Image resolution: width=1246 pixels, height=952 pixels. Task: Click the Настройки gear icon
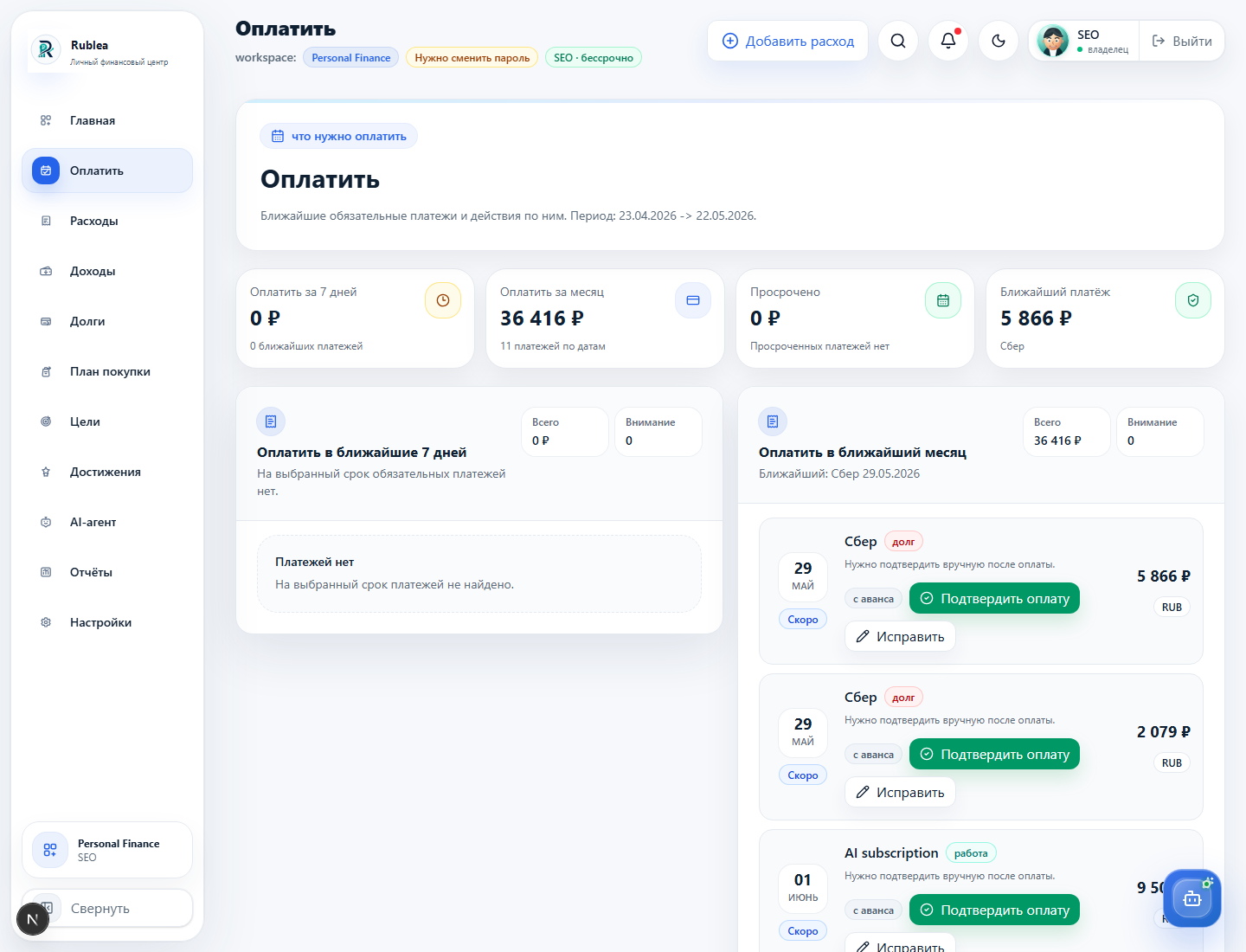point(46,622)
